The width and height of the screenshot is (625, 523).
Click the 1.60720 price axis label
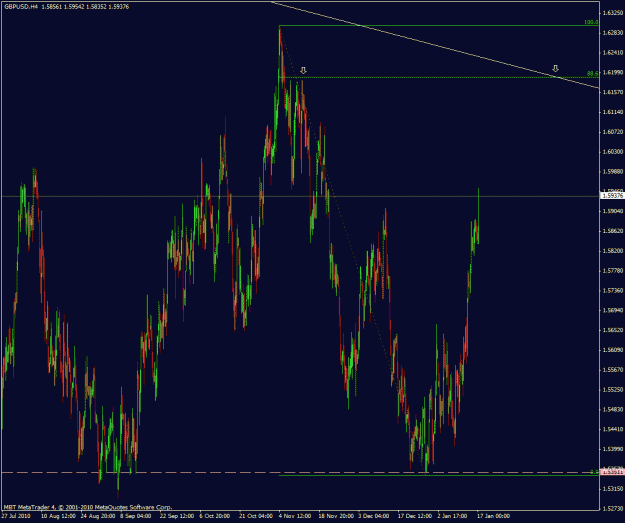coord(613,132)
